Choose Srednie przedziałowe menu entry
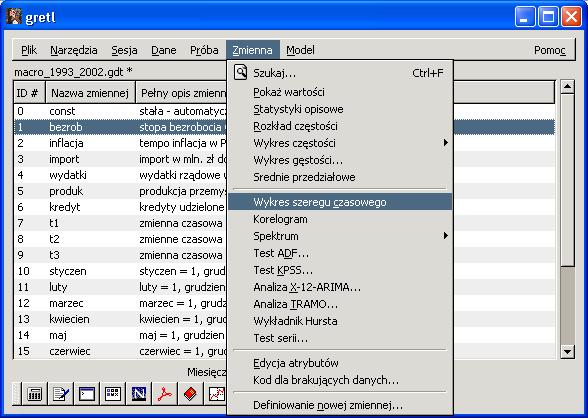 tap(340, 177)
